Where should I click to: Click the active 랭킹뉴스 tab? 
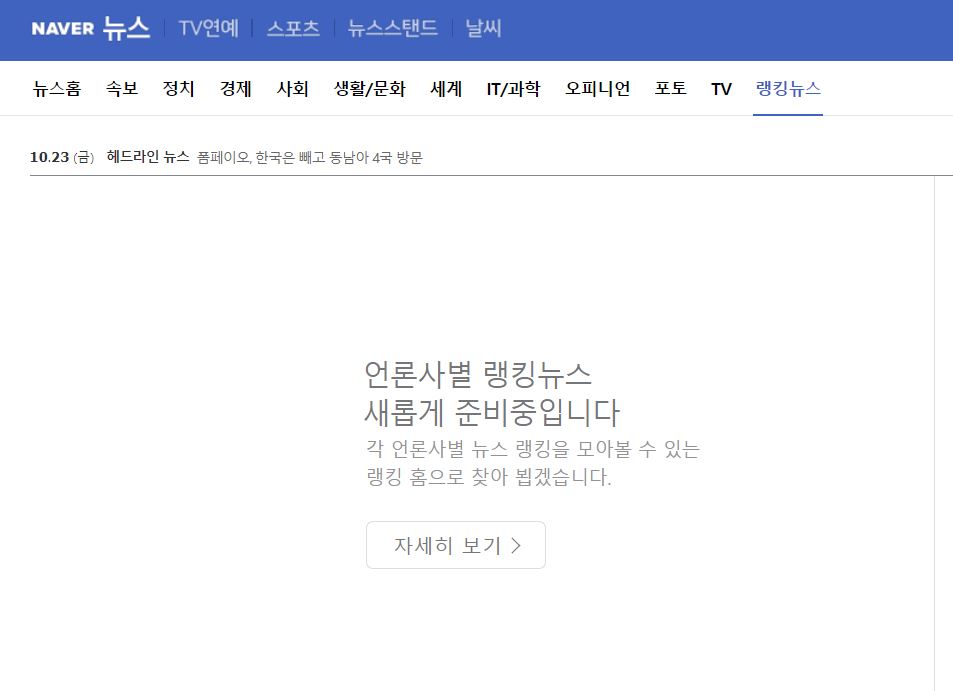pos(788,89)
